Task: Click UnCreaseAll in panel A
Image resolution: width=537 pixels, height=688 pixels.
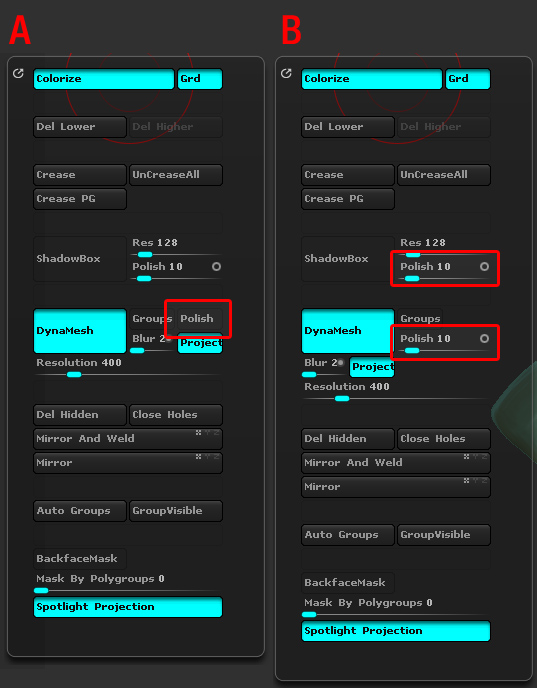Action: tap(176, 175)
